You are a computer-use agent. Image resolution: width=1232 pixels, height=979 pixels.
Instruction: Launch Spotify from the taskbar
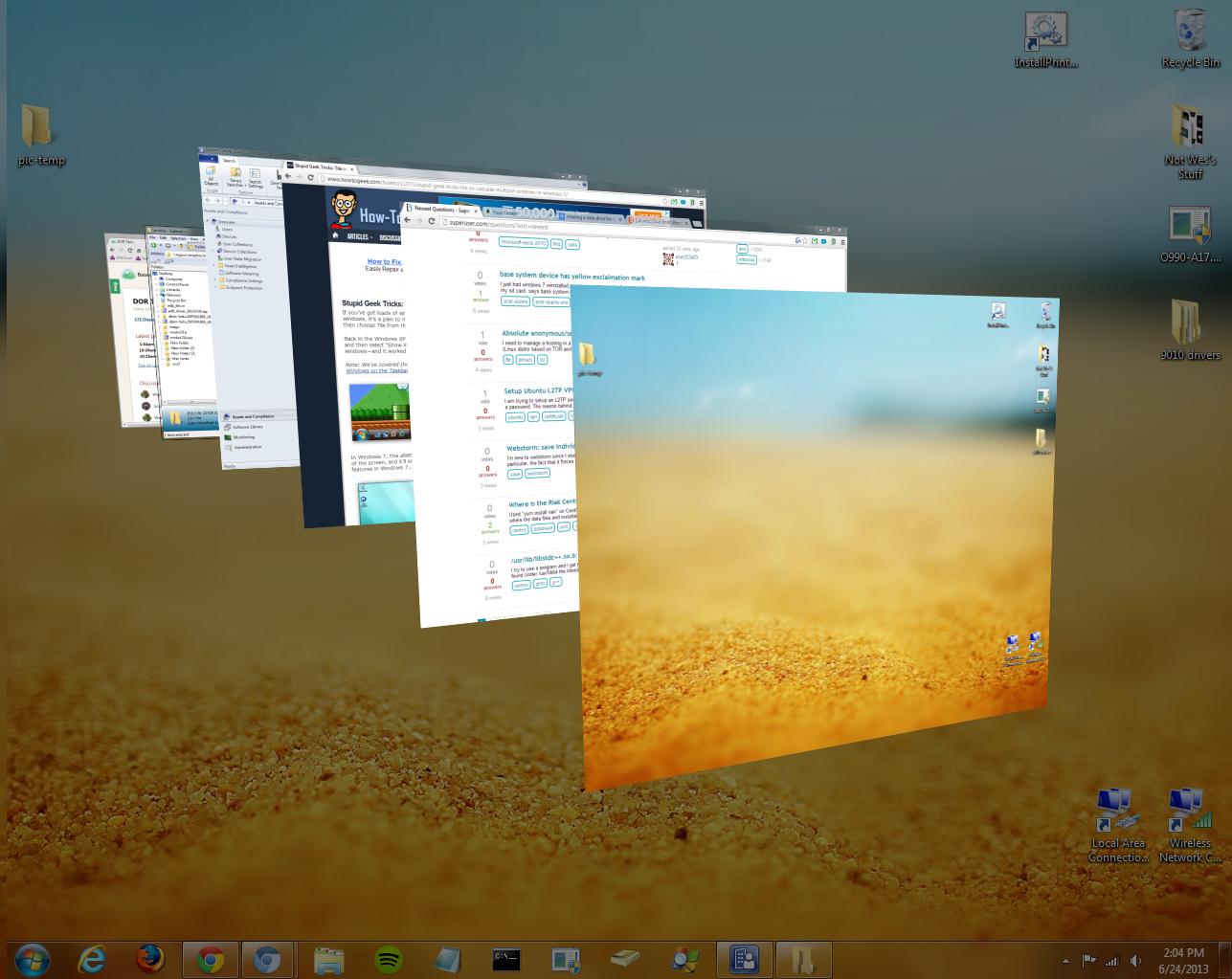(388, 959)
